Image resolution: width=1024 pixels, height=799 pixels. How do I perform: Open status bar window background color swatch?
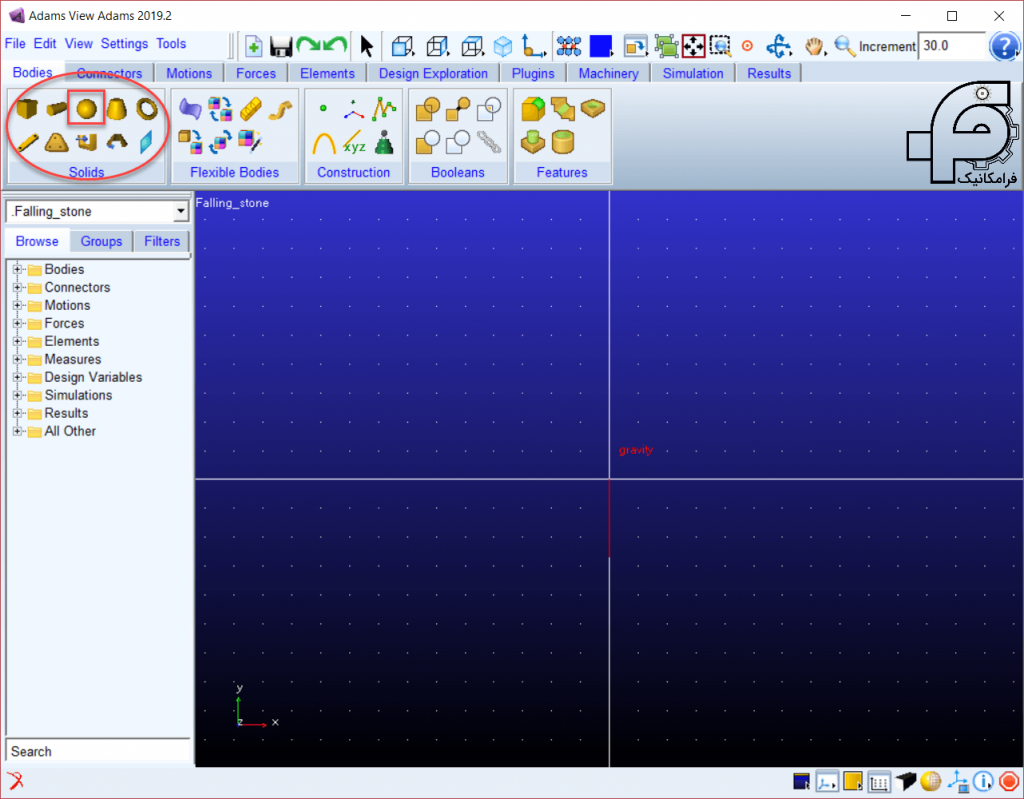801,781
